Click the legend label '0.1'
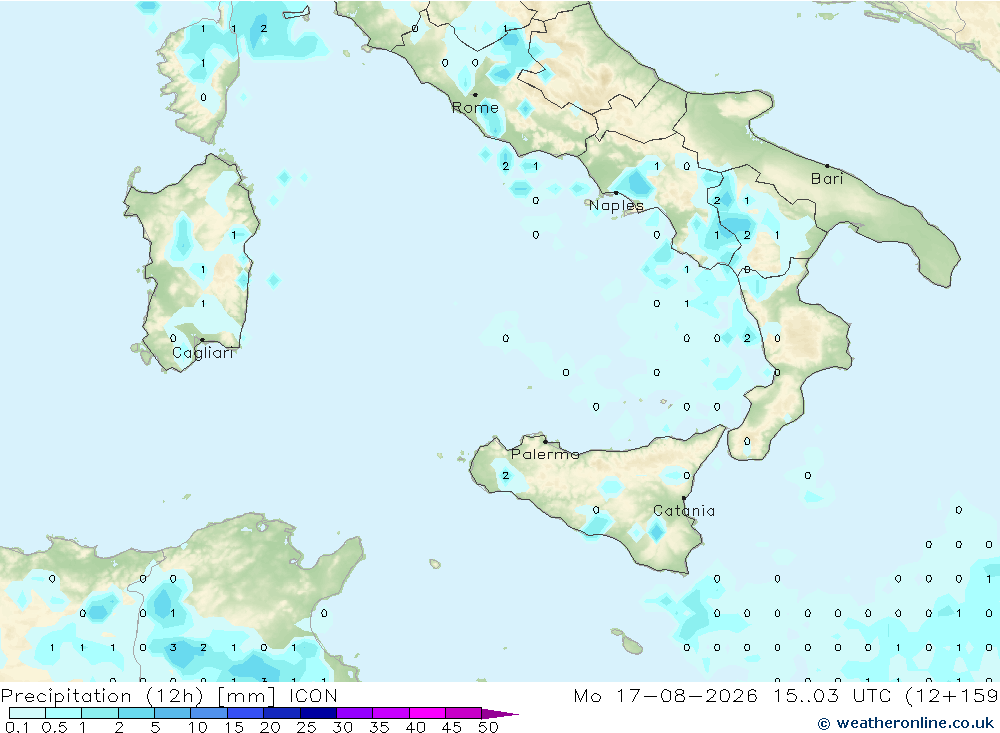The width and height of the screenshot is (1000, 733). click(x=17, y=727)
